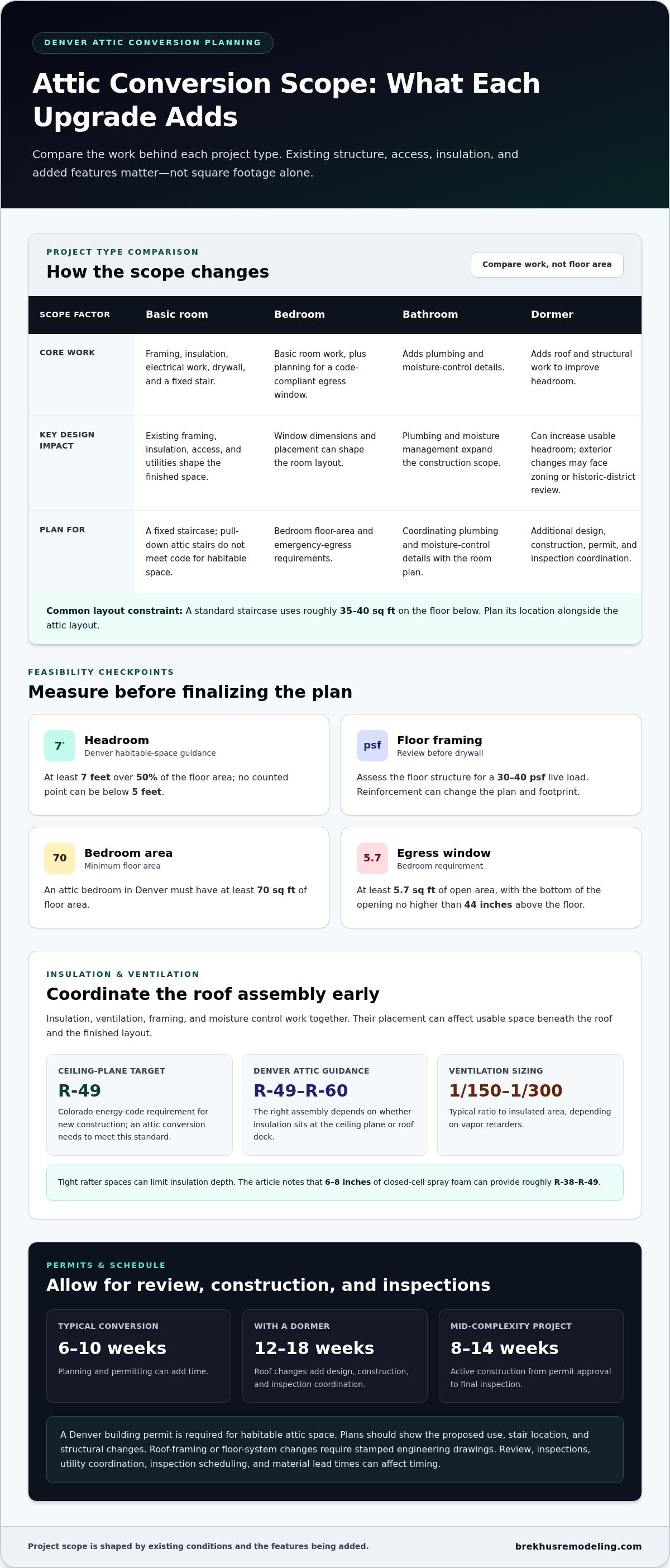Click the 12–18 weeks dormer card
670x1568 pixels.
point(334,1356)
